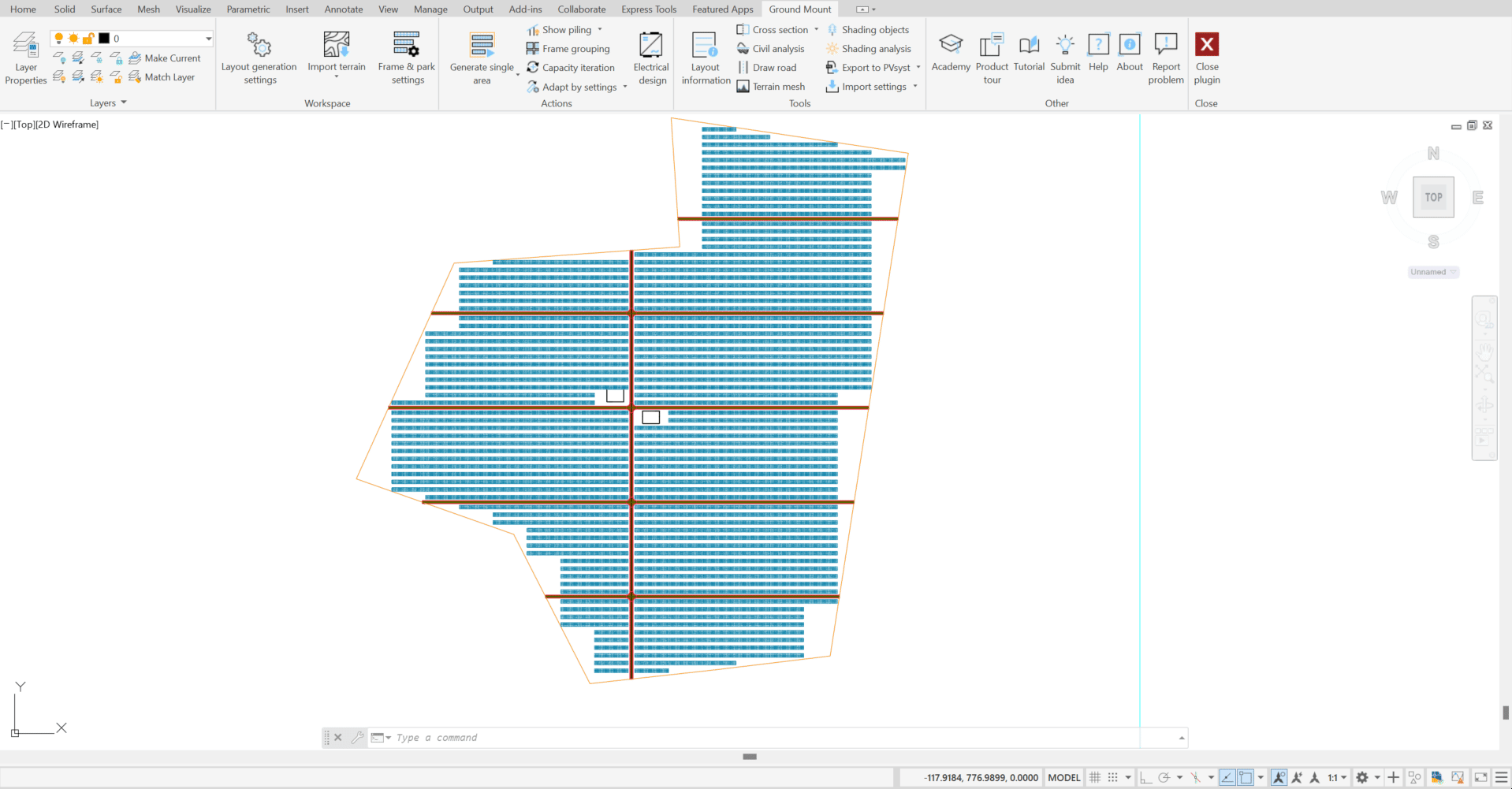Viewport: 1512px width, 789px height.
Task: Click the Import terrain icon
Action: point(337,45)
